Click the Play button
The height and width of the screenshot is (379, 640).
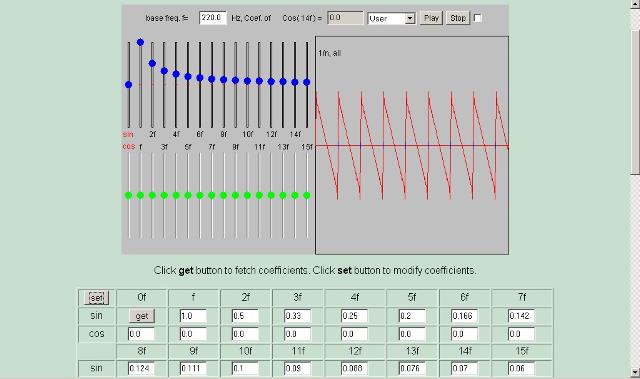point(431,18)
